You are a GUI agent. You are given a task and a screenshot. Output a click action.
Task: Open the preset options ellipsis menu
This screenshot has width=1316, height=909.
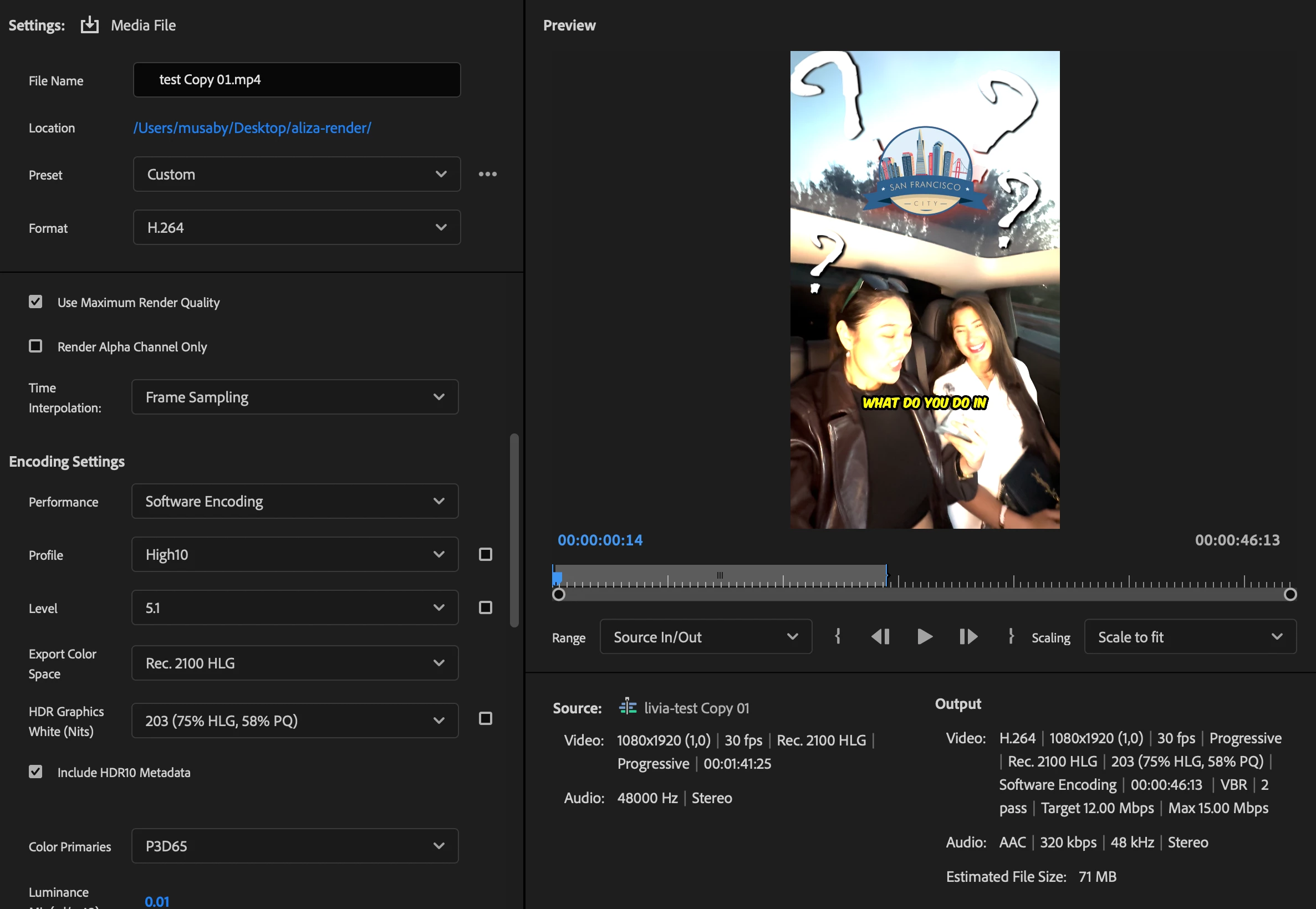tap(487, 174)
